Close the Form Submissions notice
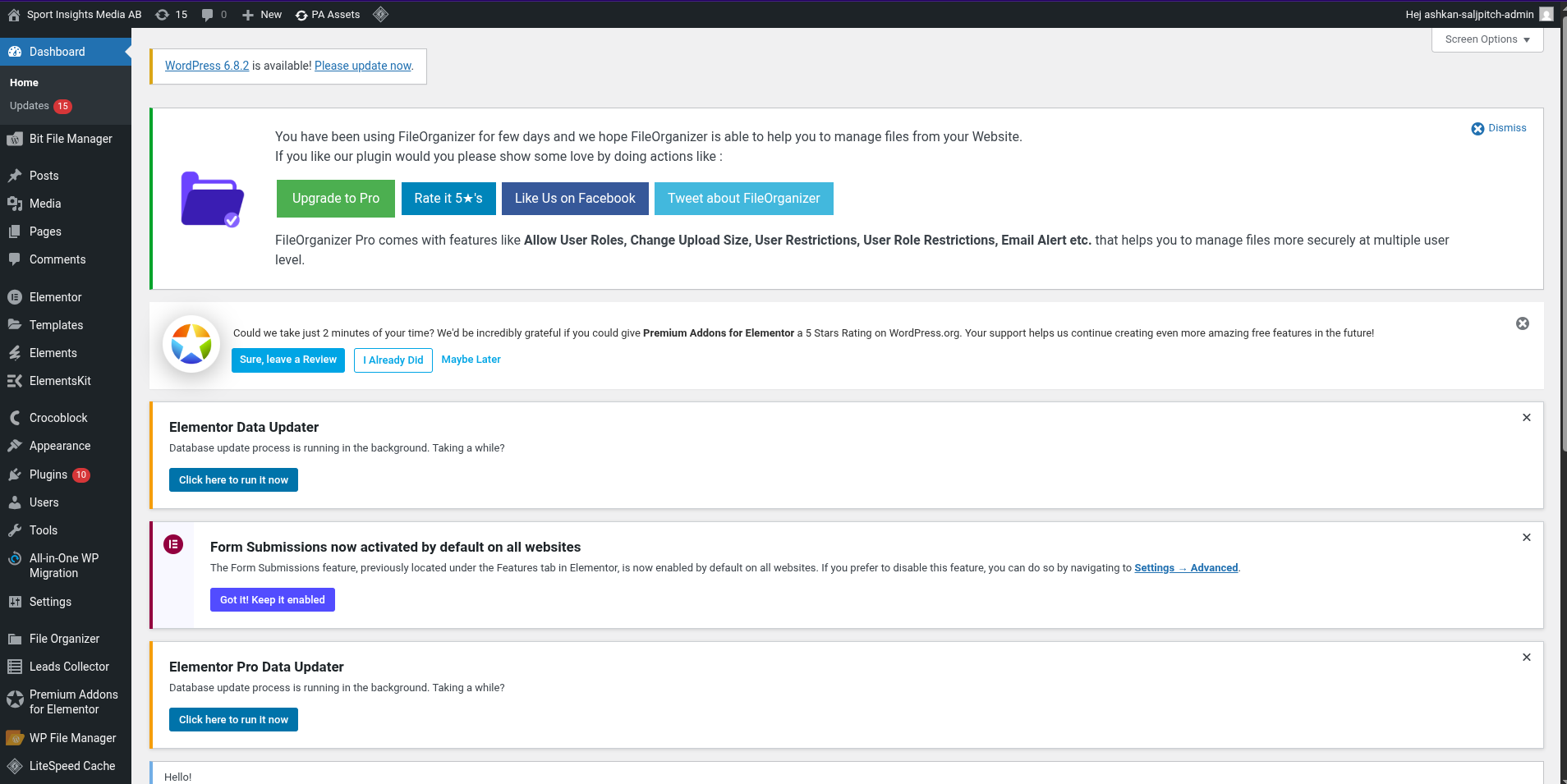This screenshot has height=784, width=1567. (x=1526, y=538)
